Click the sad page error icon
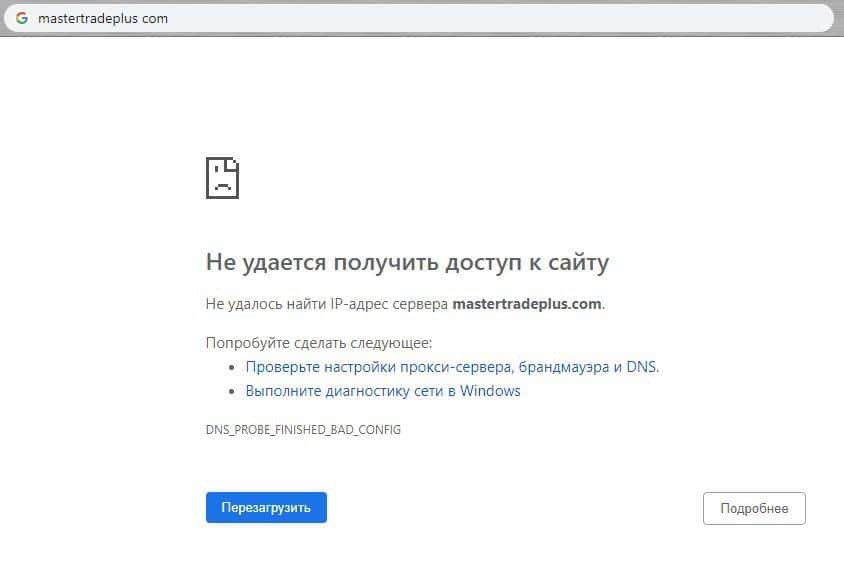 click(222, 178)
